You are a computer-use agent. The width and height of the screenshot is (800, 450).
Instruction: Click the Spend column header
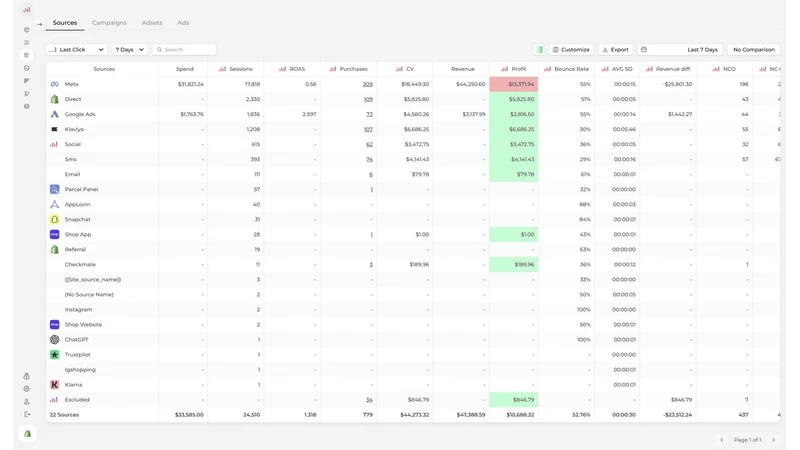click(x=185, y=69)
